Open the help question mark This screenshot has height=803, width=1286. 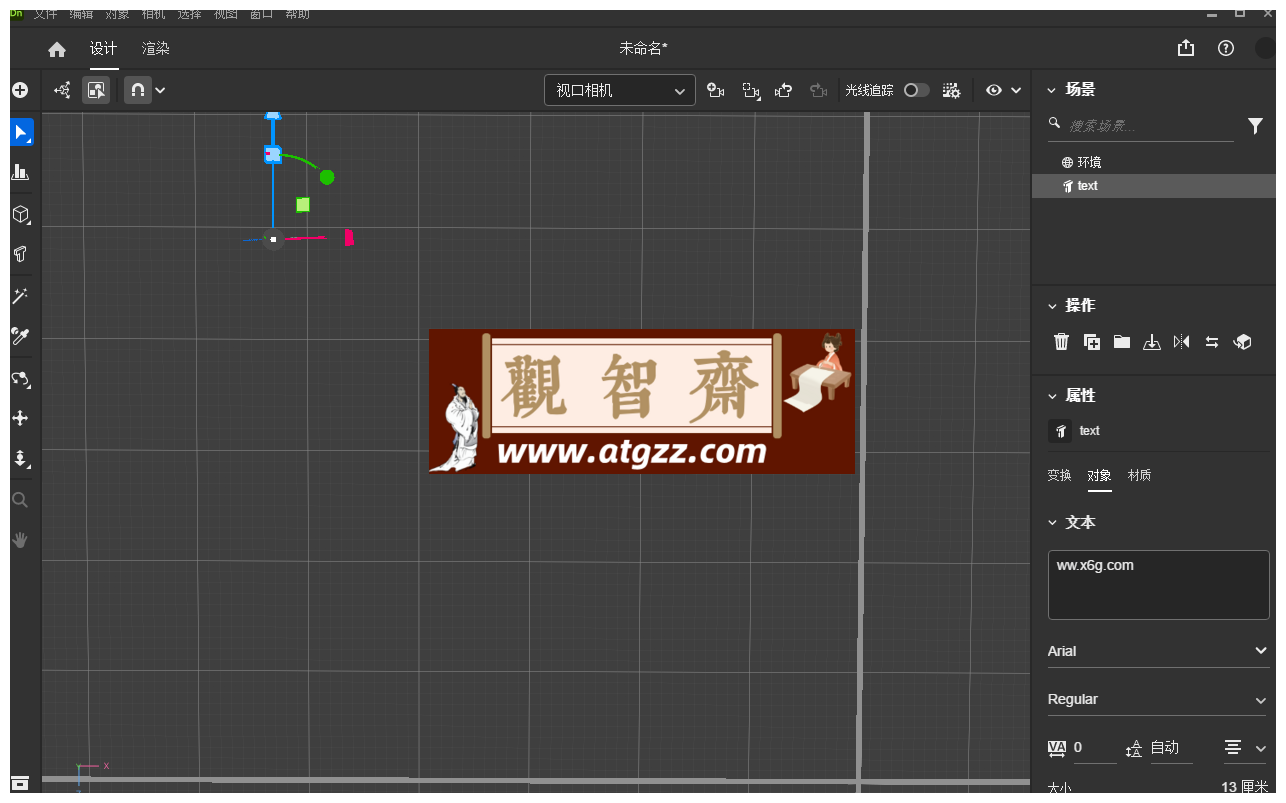1226,48
